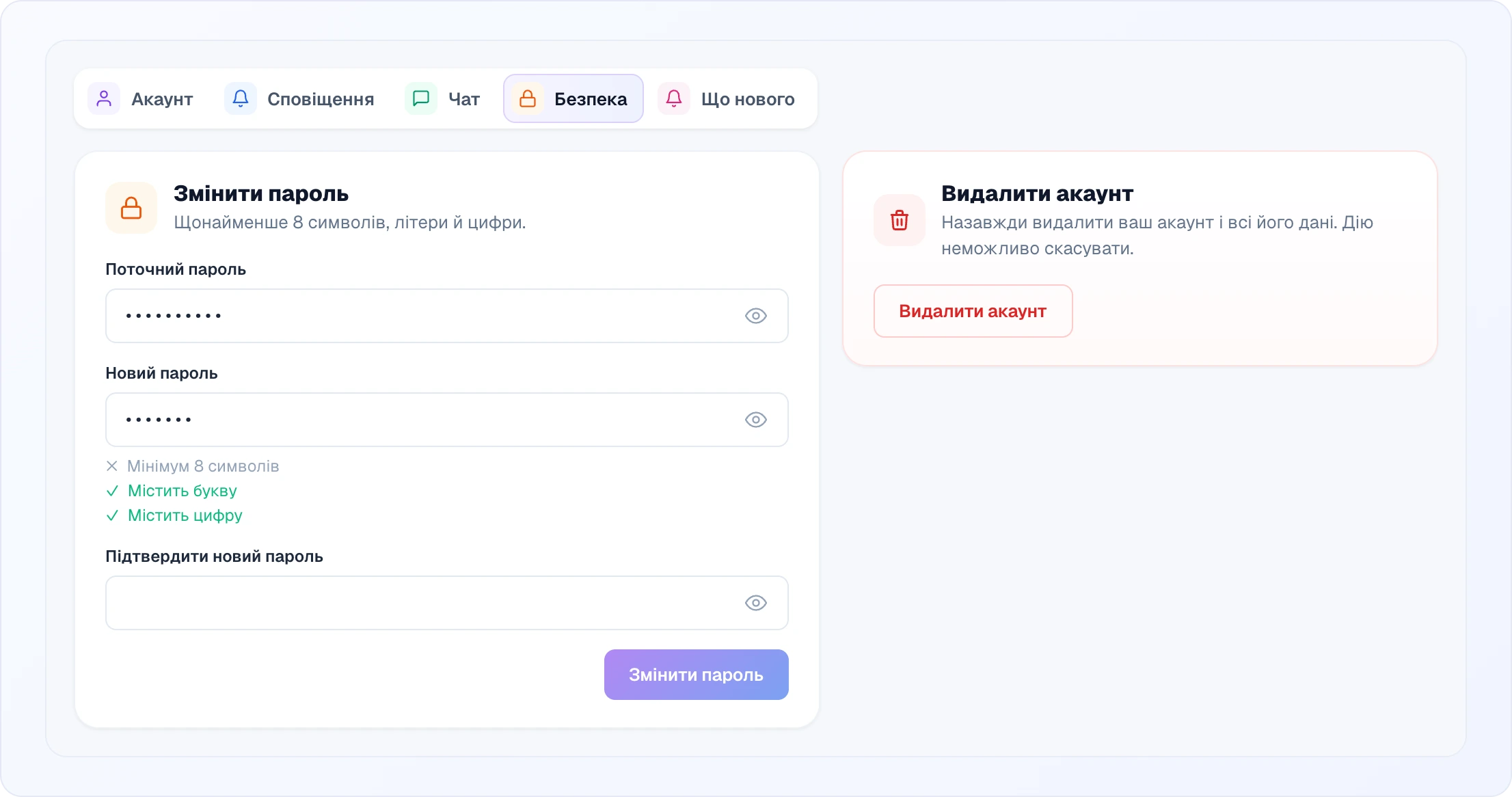Click the 'Поточний пароль' field label

[x=176, y=269]
